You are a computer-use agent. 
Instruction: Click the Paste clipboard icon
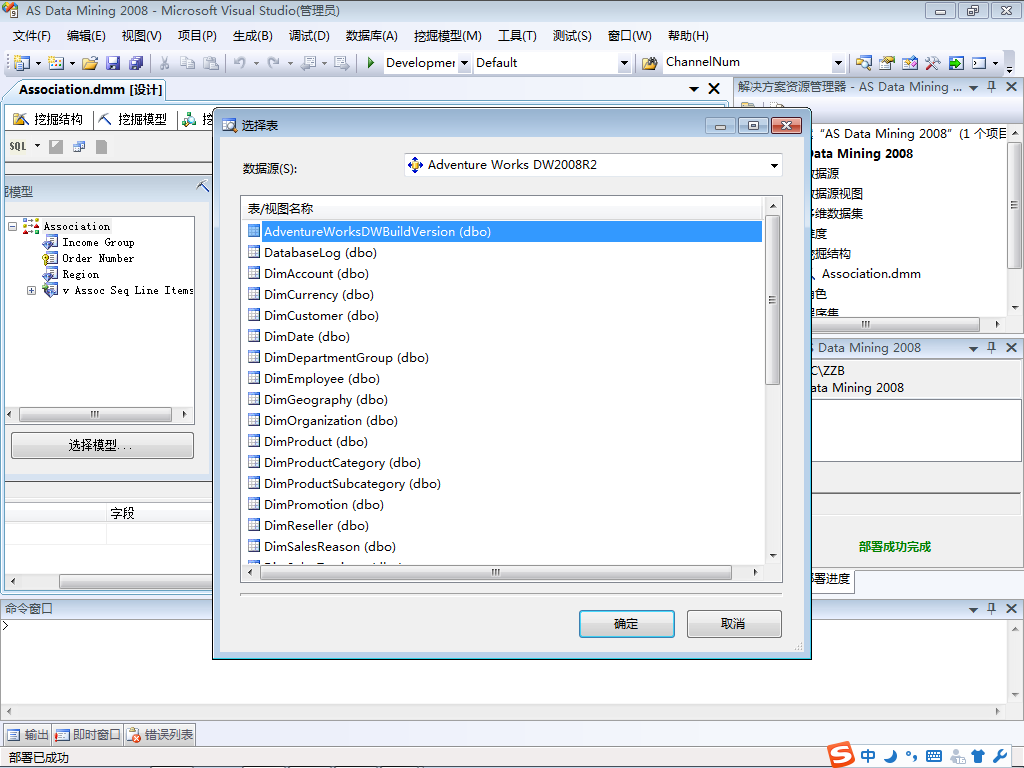[x=211, y=63]
